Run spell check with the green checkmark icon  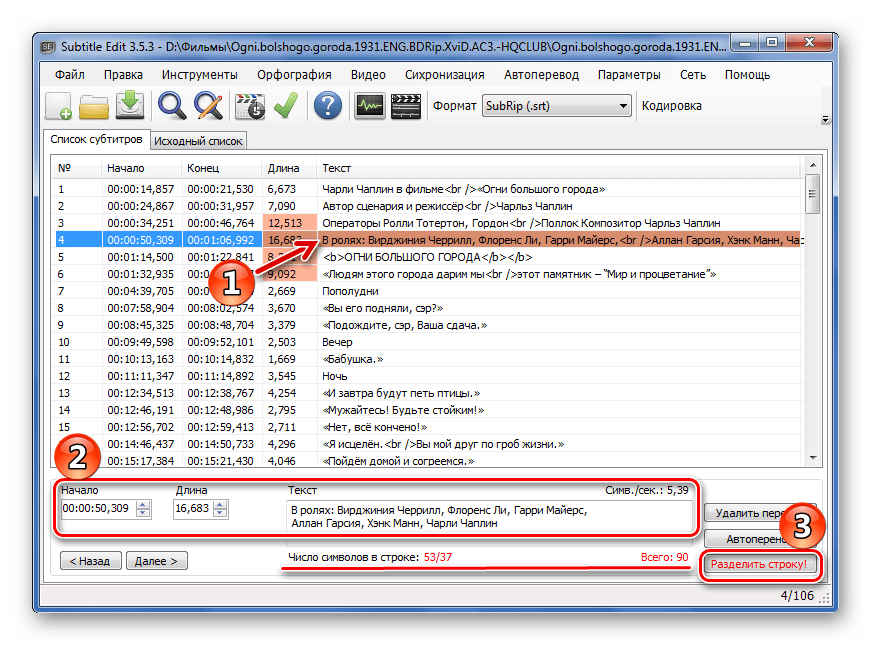tap(286, 105)
